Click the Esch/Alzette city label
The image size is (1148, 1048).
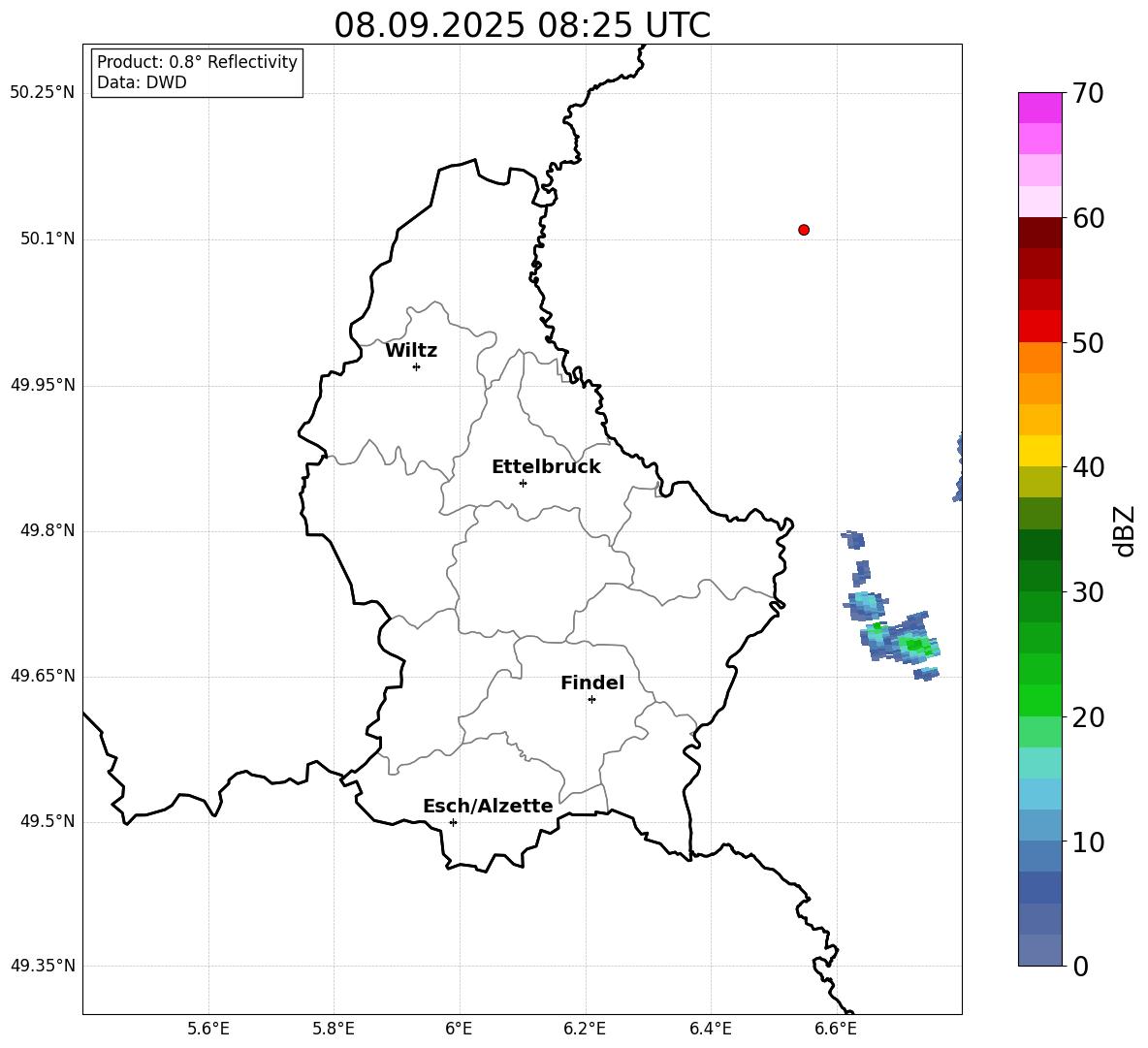[x=489, y=806]
